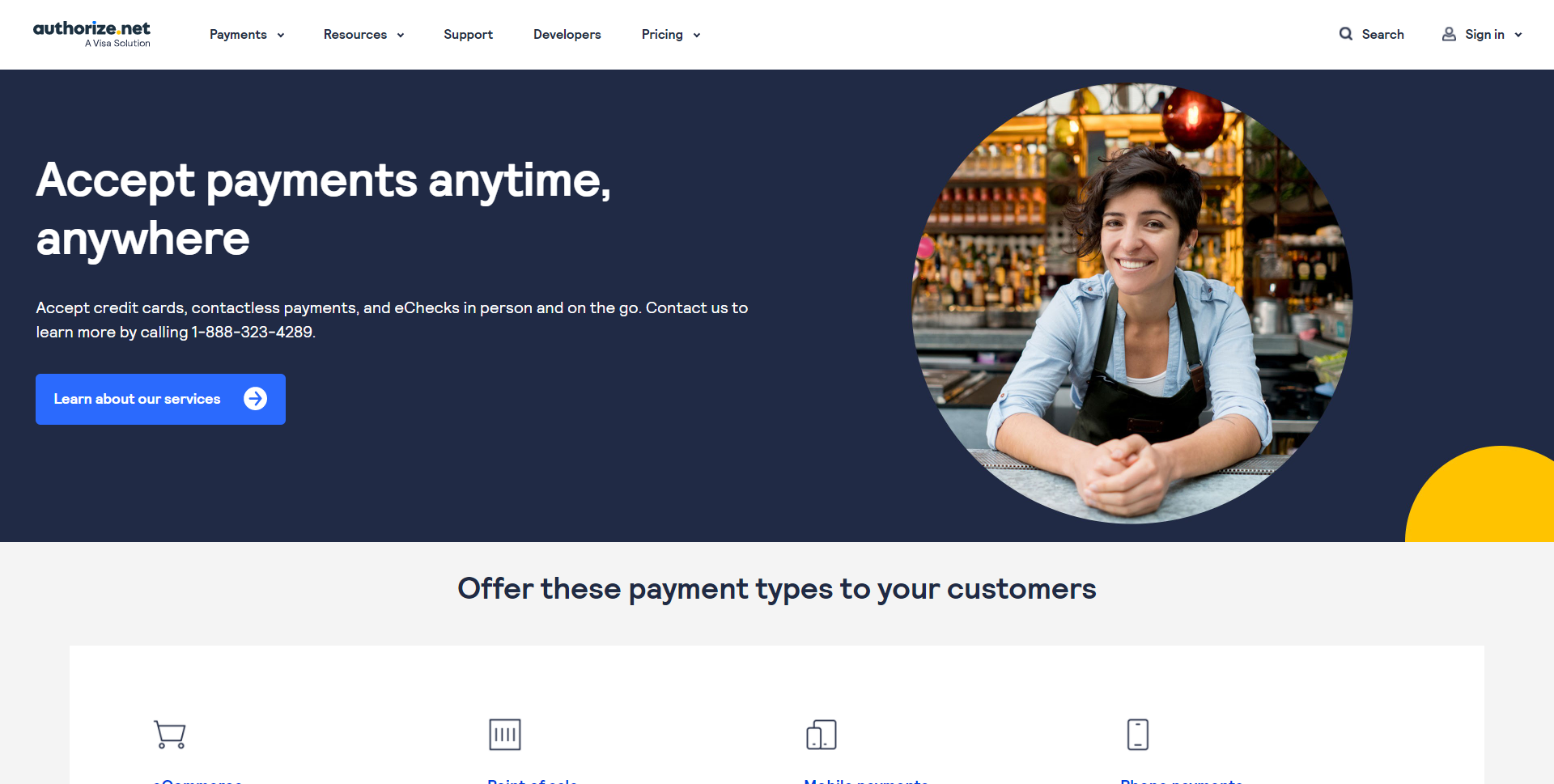Expand the Resources menu chevron
Screen dimensions: 1554x784
[401, 35]
